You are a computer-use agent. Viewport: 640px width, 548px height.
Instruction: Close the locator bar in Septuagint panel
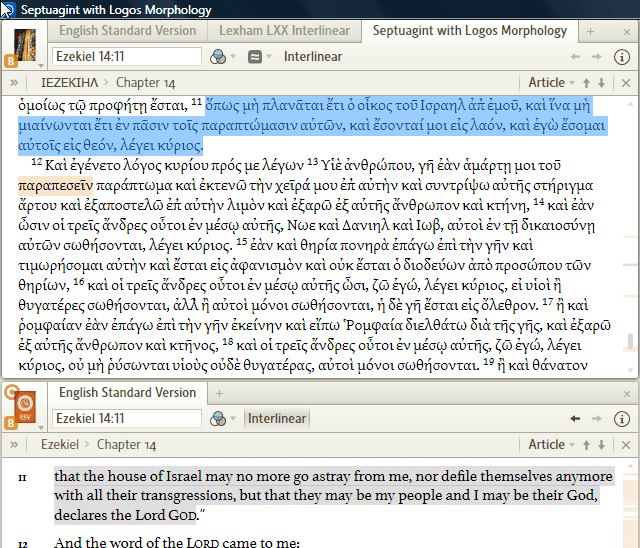click(x=626, y=83)
